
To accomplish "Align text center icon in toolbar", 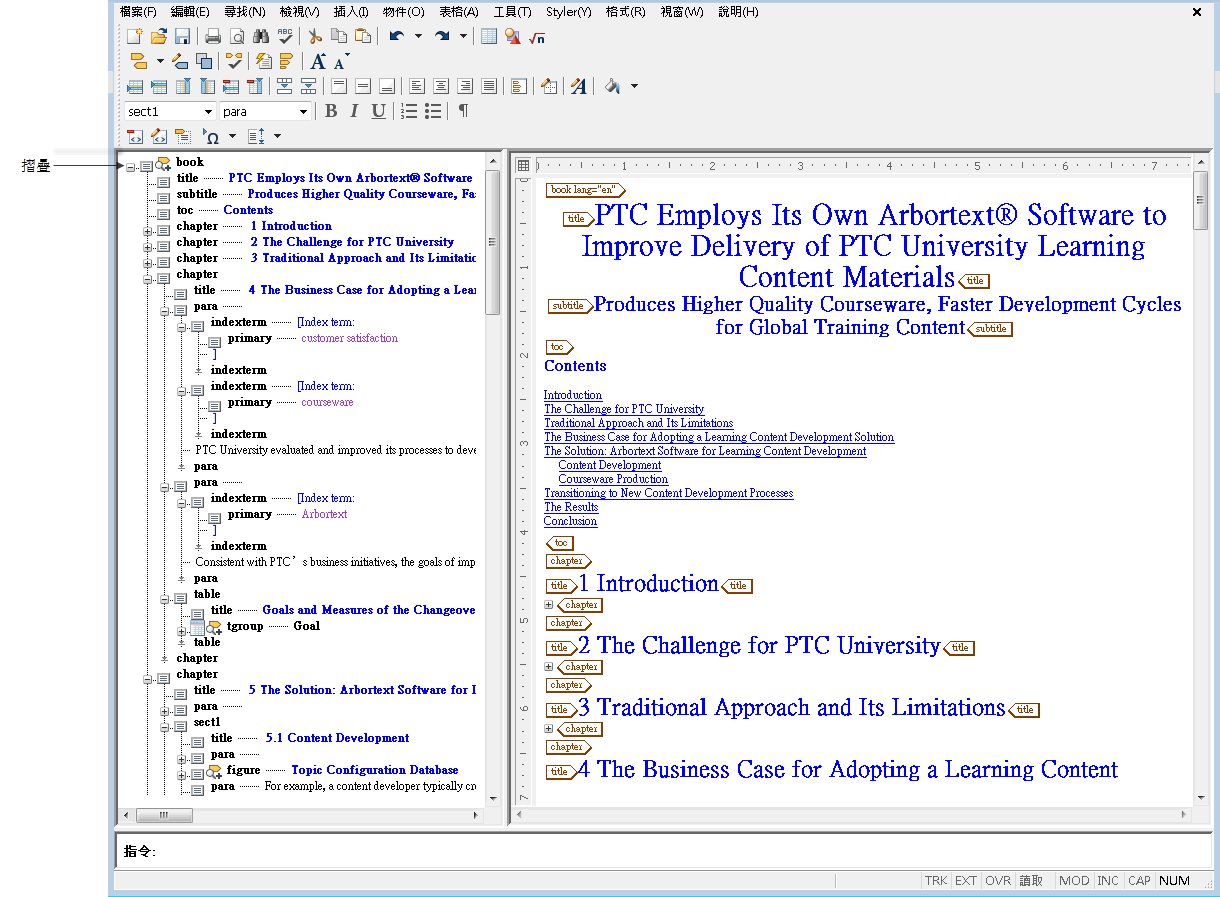I will [x=441, y=87].
